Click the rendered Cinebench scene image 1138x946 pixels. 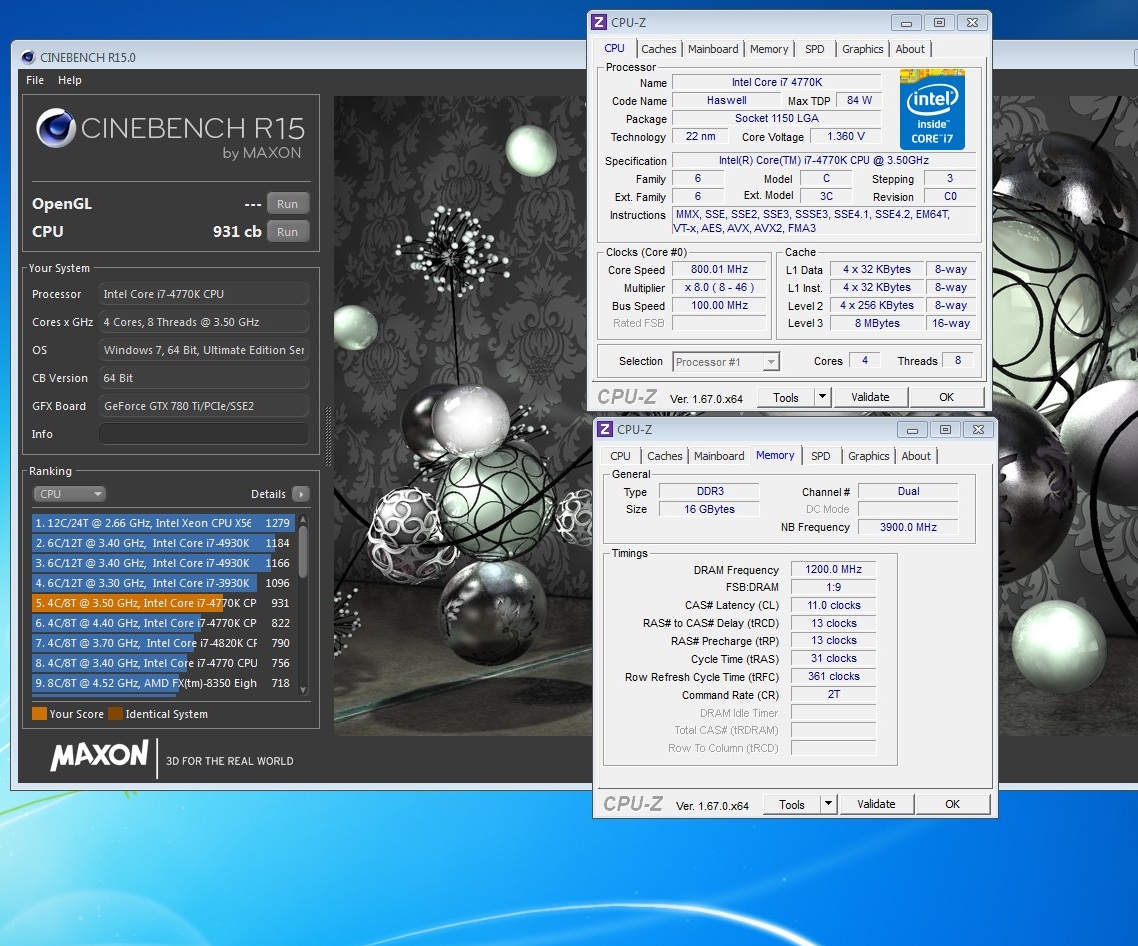pos(462,416)
